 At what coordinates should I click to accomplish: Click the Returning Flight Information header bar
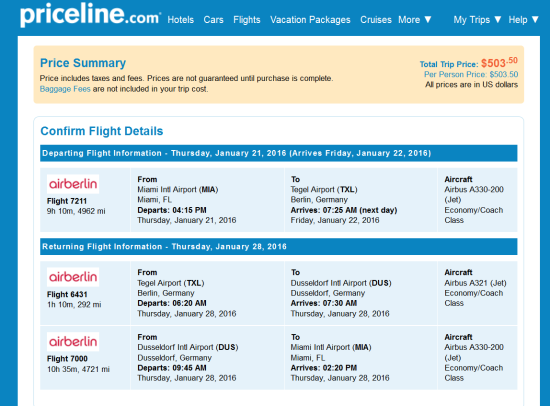279,247
